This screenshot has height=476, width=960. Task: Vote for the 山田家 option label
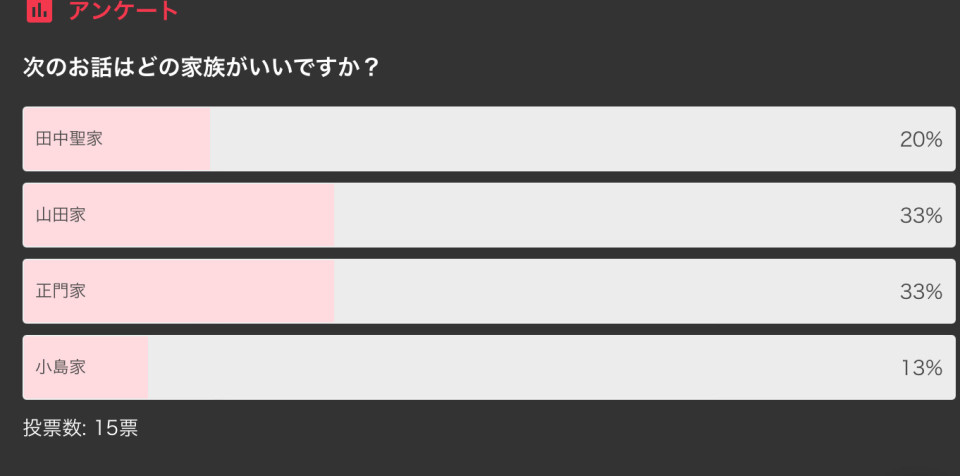(61, 215)
